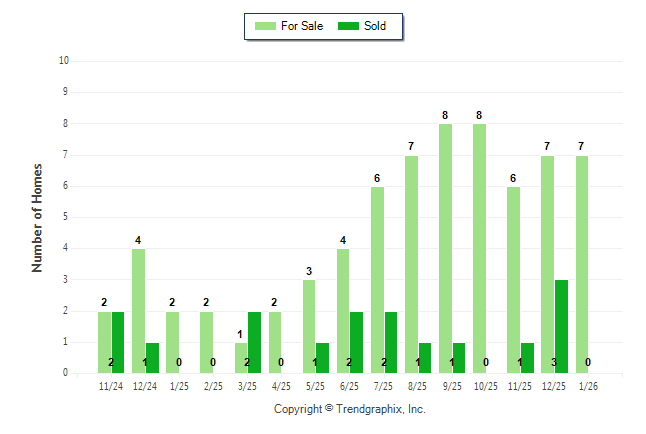This screenshot has width=646, height=434.
Task: Select the 10/25 For Sale bar
Action: click(x=479, y=248)
